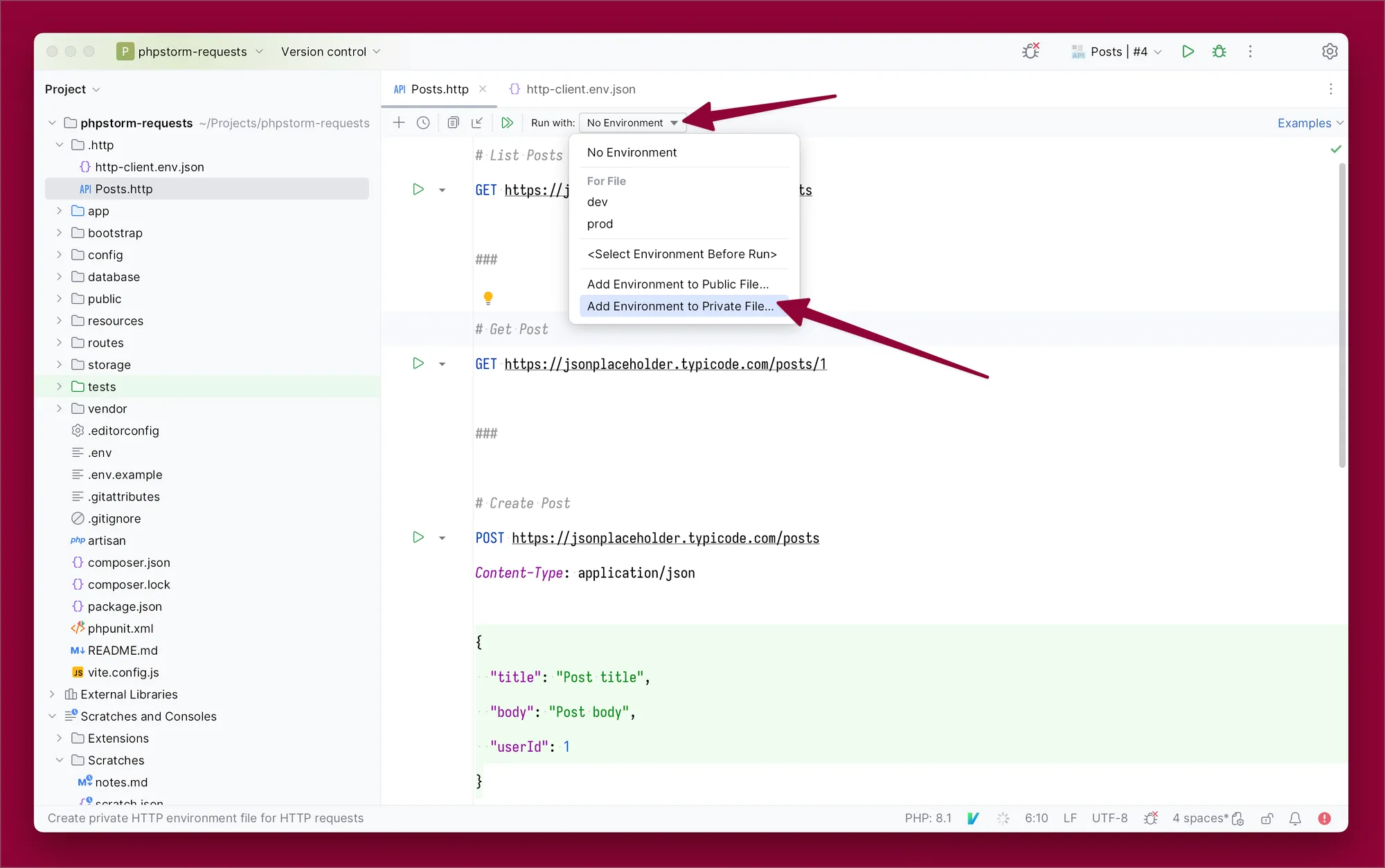Image resolution: width=1385 pixels, height=868 pixels.
Task: Click the green Run button in title bar
Action: [x=1188, y=51]
